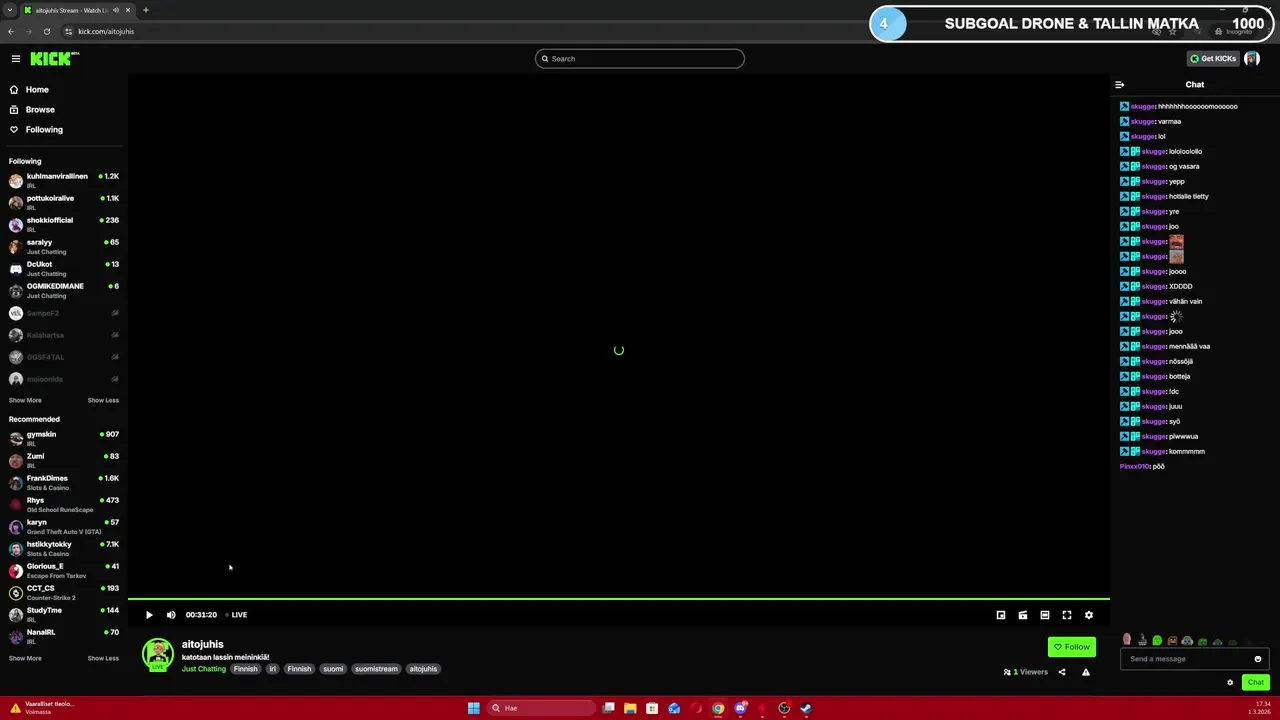Open Following in the sidebar
The height and width of the screenshot is (720, 1280).
click(44, 130)
